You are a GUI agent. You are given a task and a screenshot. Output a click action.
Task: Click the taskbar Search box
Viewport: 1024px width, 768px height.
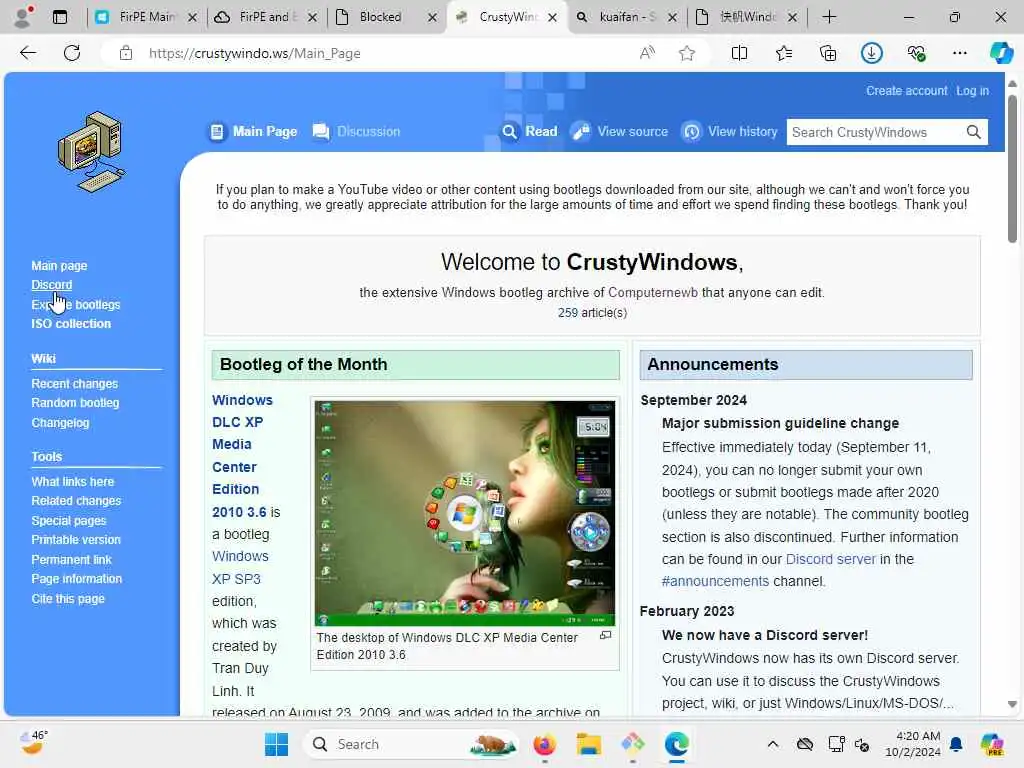411,744
